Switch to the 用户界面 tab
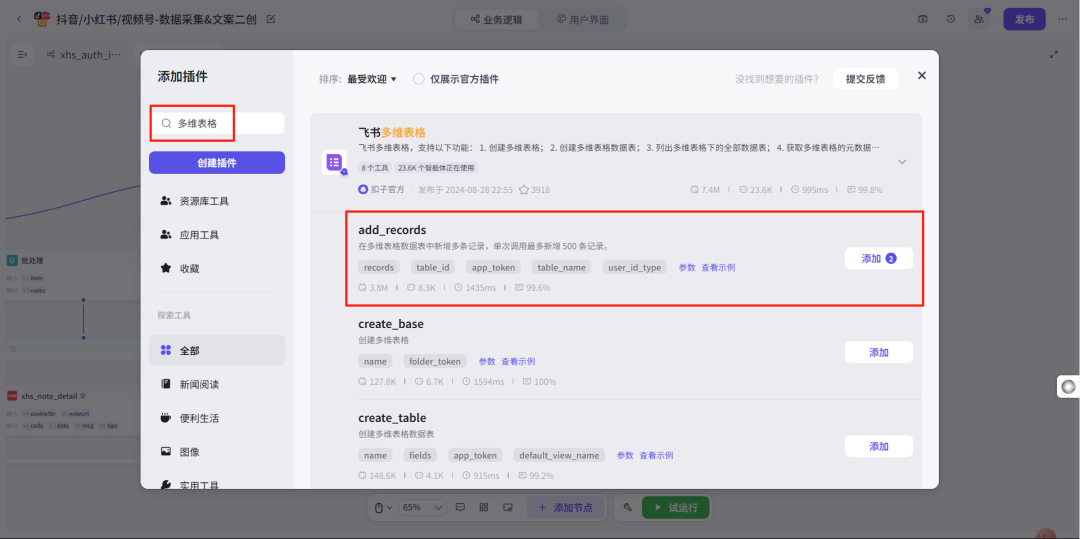Screen dimensions: 1080x539 coord(583,19)
